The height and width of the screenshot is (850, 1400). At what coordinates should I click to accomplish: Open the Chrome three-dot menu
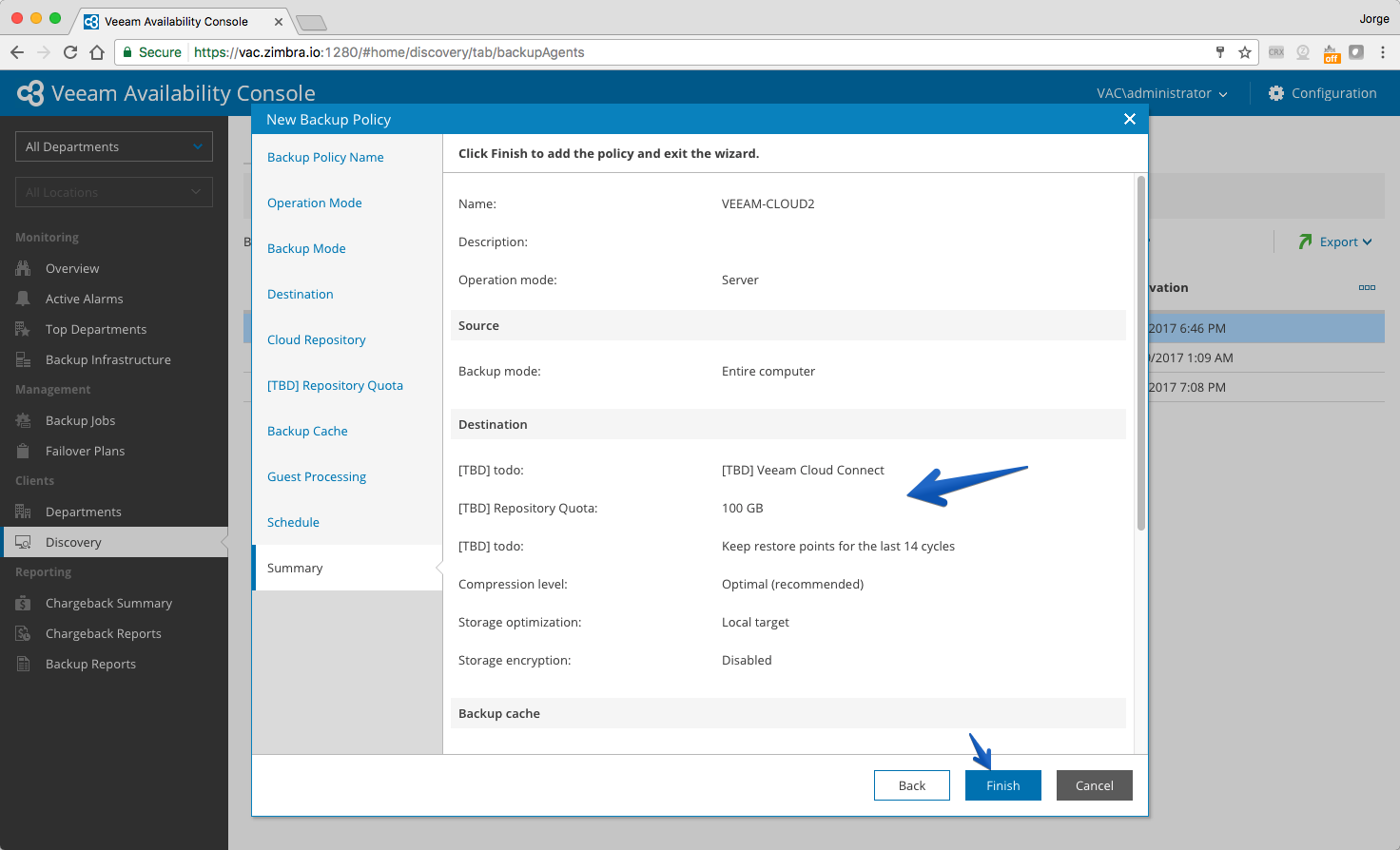point(1383,52)
